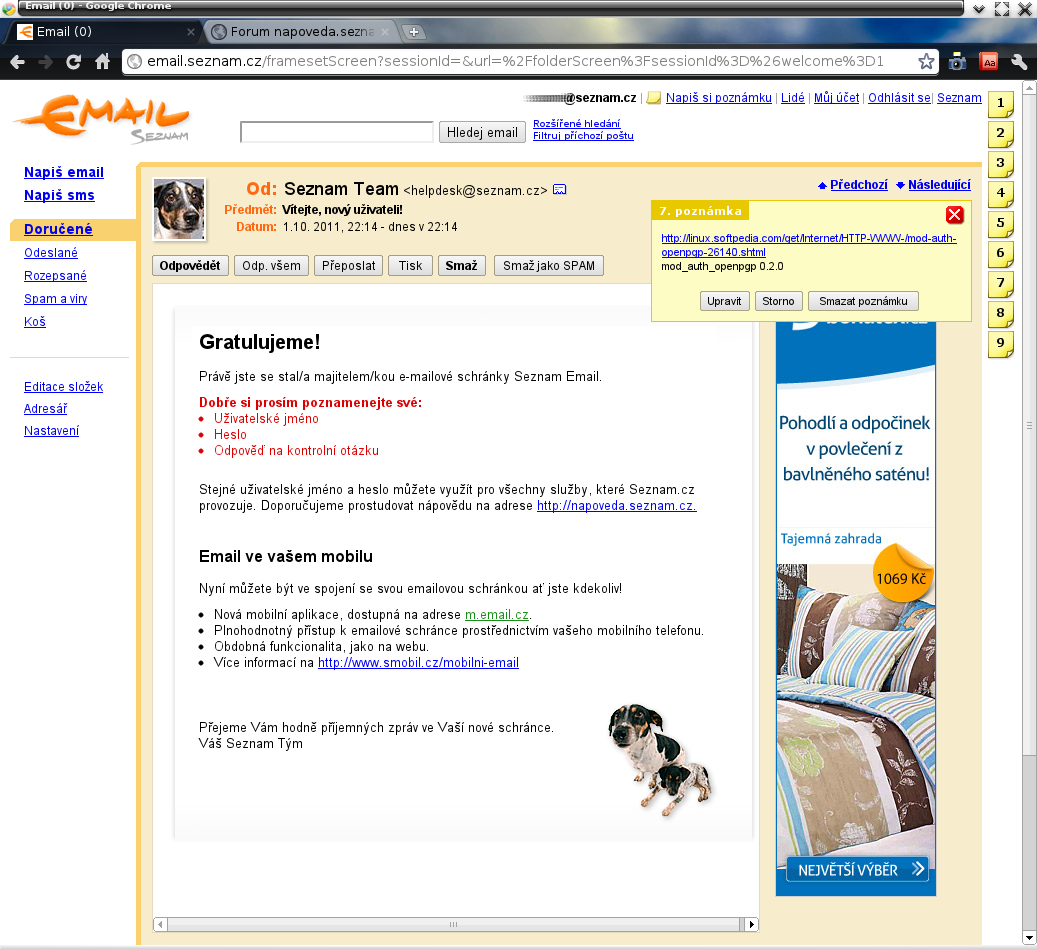Switch to Email (0) tab
The width and height of the screenshot is (1037, 949).
coord(105,32)
